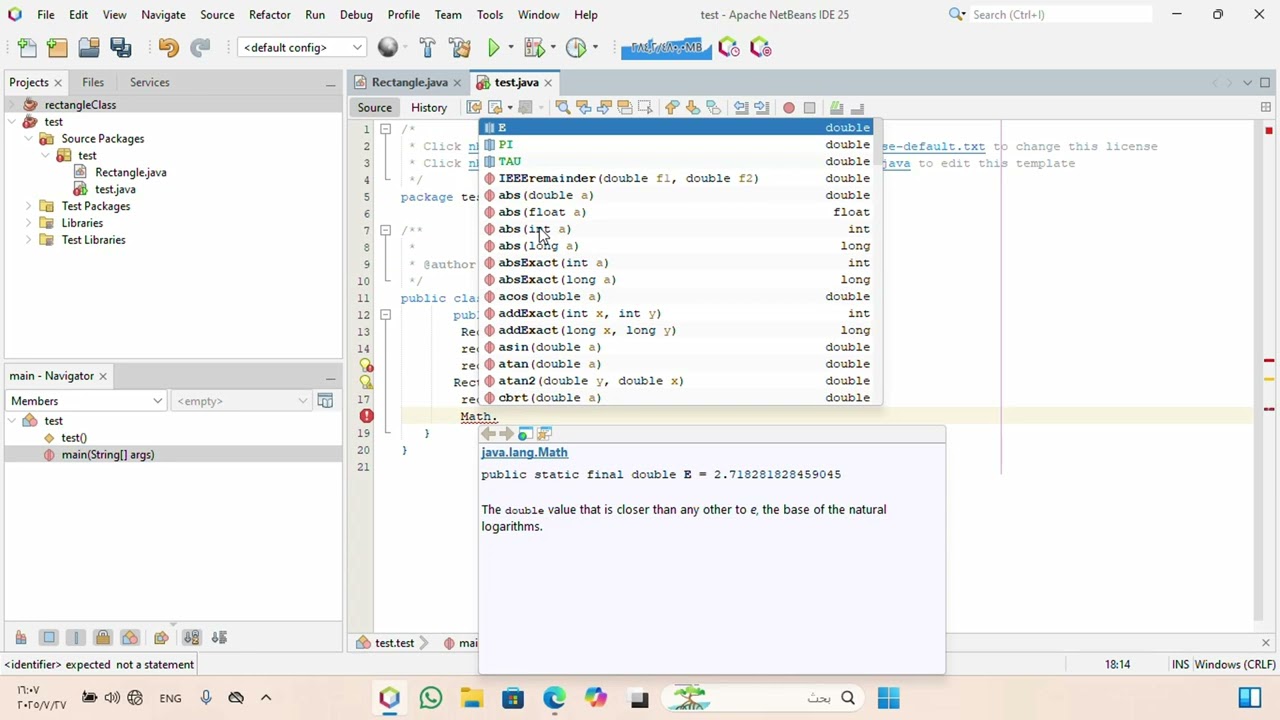Switch to the Files tab
The height and width of the screenshot is (720, 1280).
tap(93, 82)
